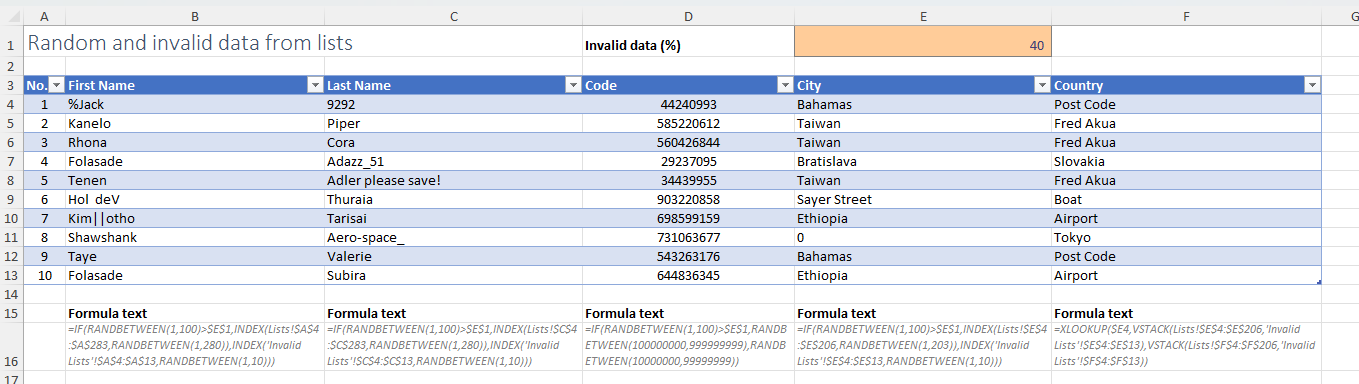Viewport: 1359px width, 384px height.
Task: Open the Code column filter dropdown
Action: pos(786,86)
